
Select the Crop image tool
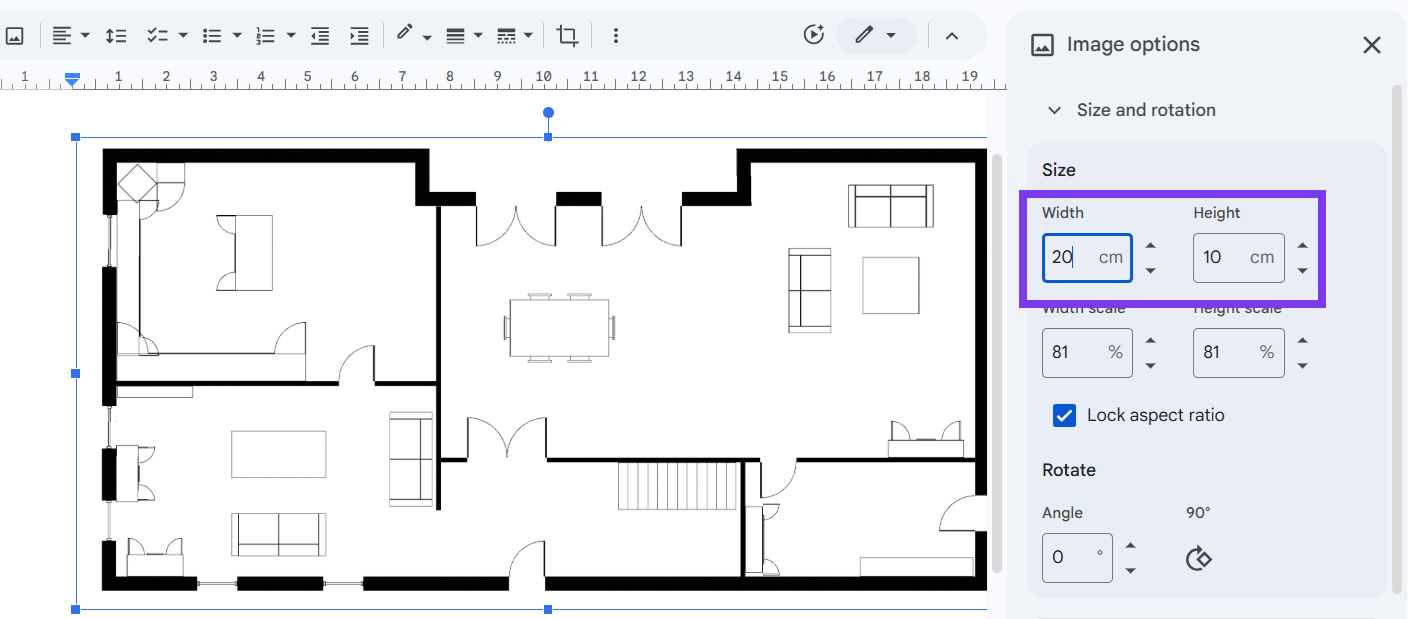pyautogui.click(x=567, y=35)
